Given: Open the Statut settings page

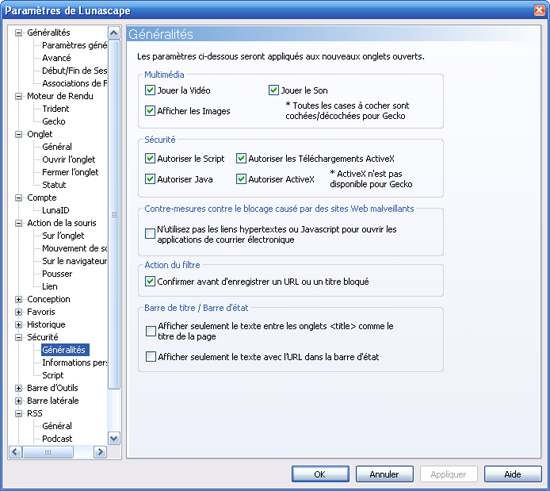Looking at the screenshot, I should coord(54,185).
